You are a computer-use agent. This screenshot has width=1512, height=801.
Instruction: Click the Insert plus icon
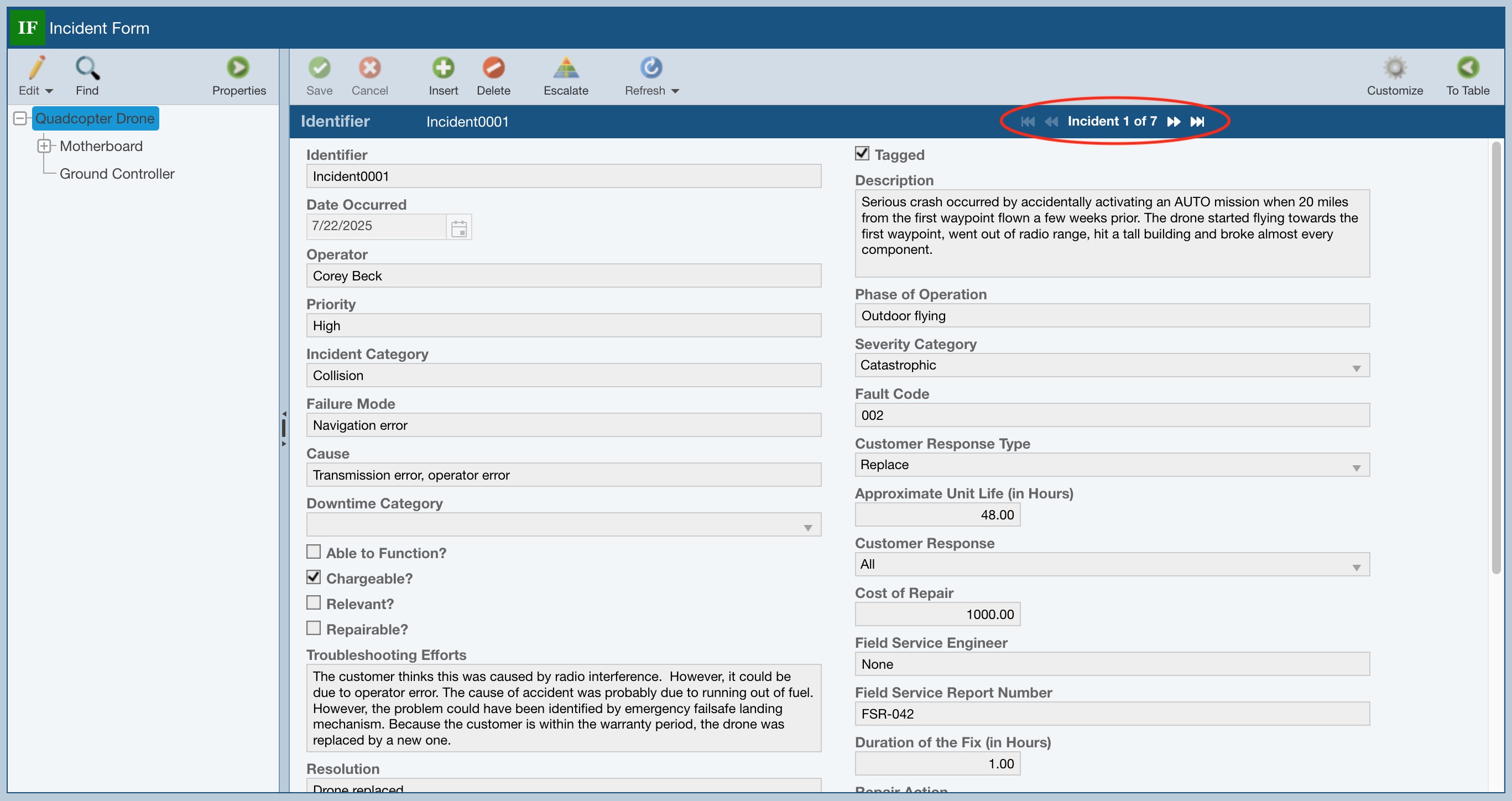(443, 68)
